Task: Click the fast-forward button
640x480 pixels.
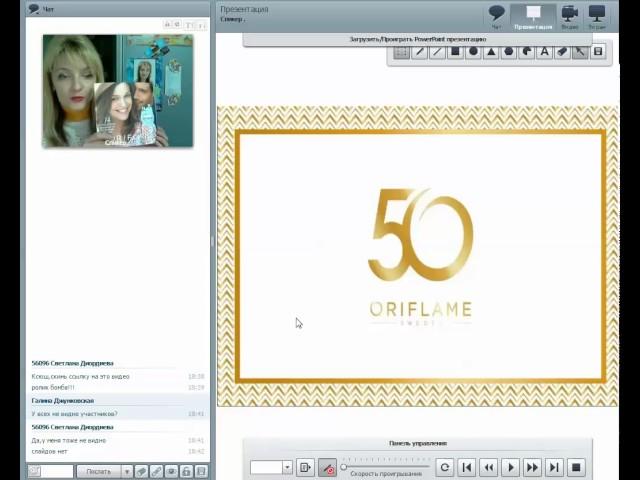Action: (x=532, y=467)
